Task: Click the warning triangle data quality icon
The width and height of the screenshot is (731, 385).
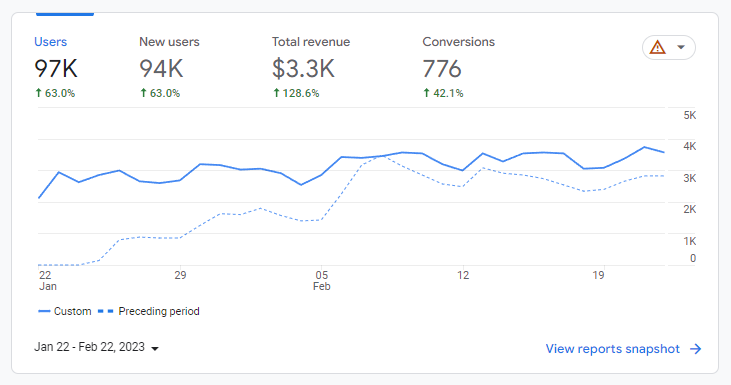Action: [x=658, y=47]
